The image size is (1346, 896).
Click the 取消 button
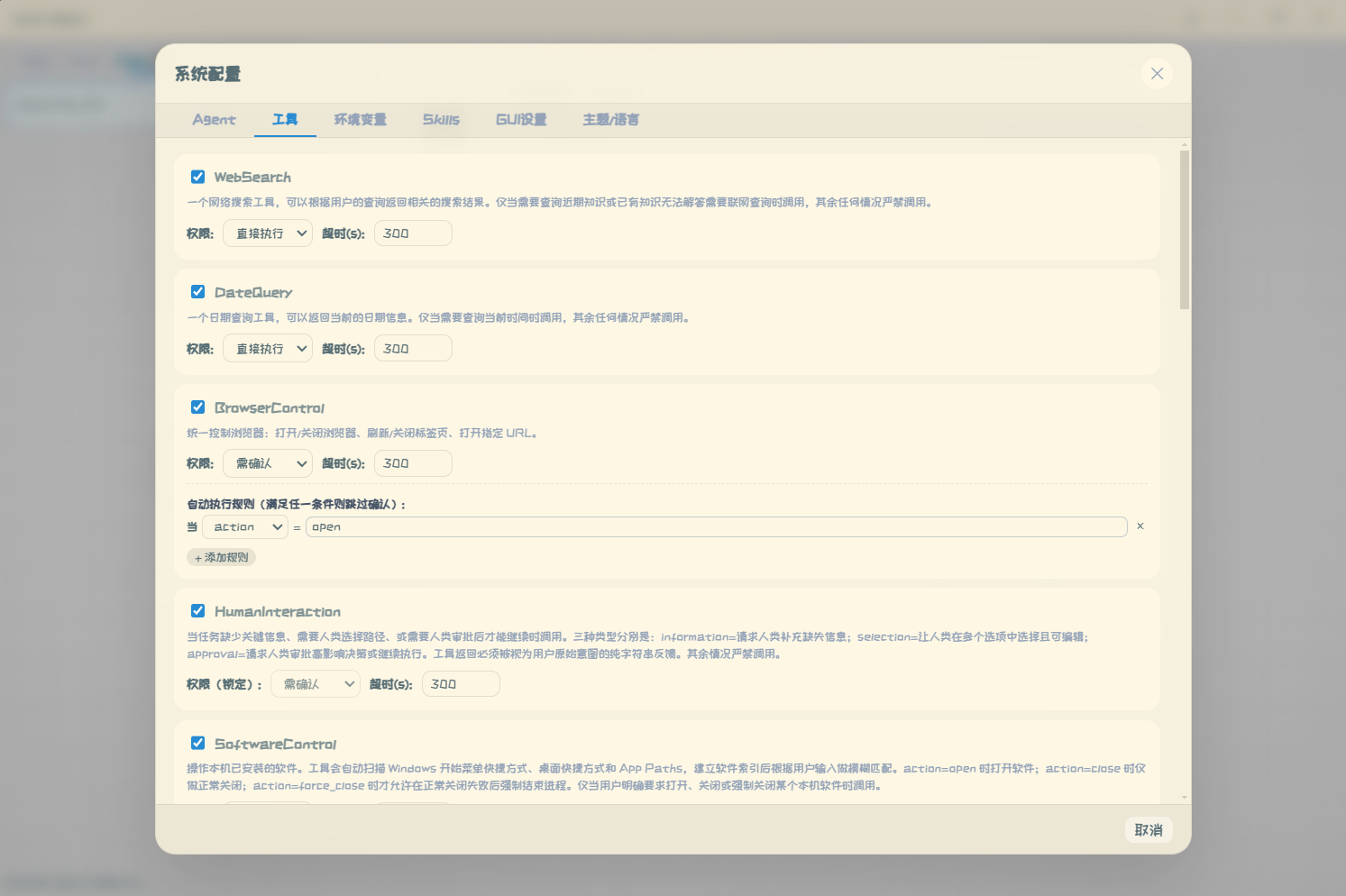1149,830
